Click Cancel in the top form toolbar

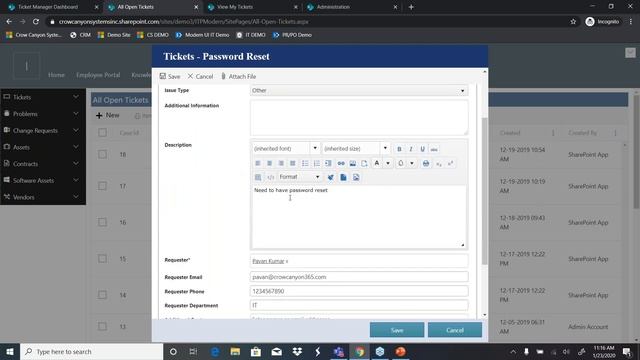200,76
